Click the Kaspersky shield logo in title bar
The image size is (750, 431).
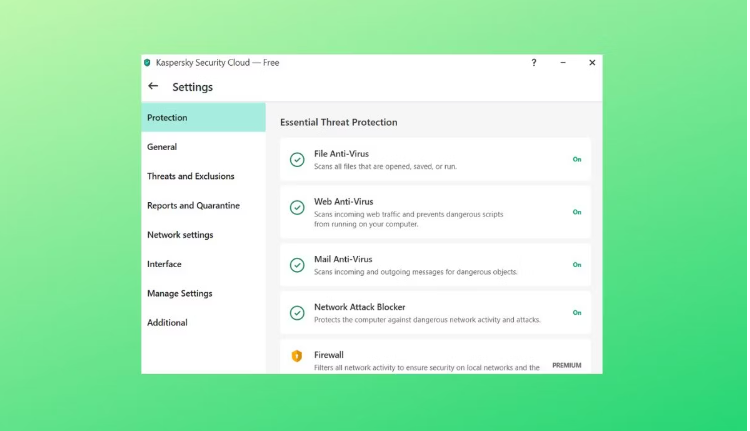pos(148,63)
